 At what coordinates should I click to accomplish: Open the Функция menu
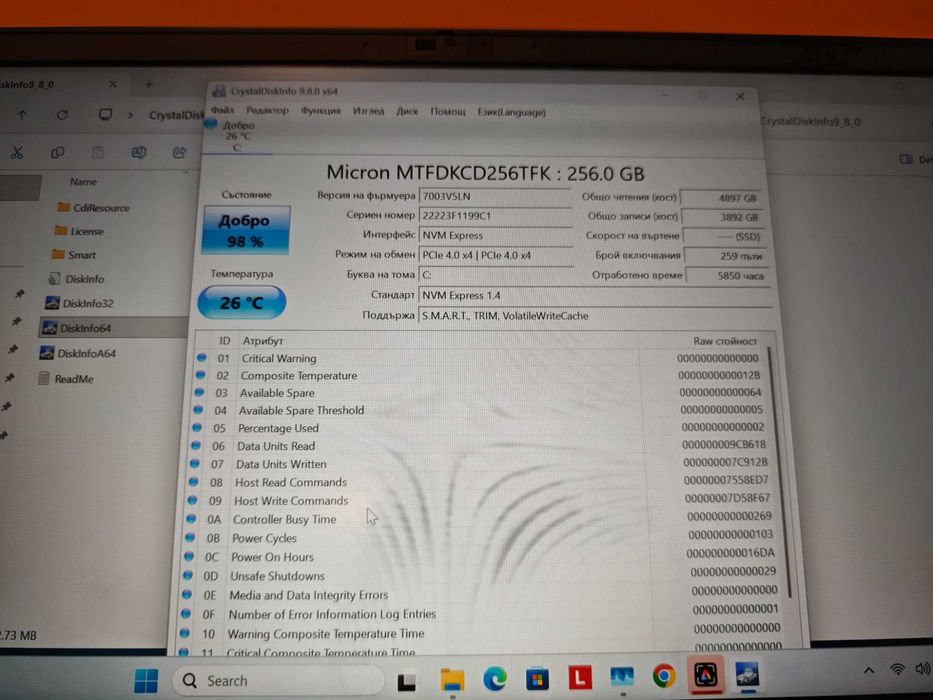[321, 111]
